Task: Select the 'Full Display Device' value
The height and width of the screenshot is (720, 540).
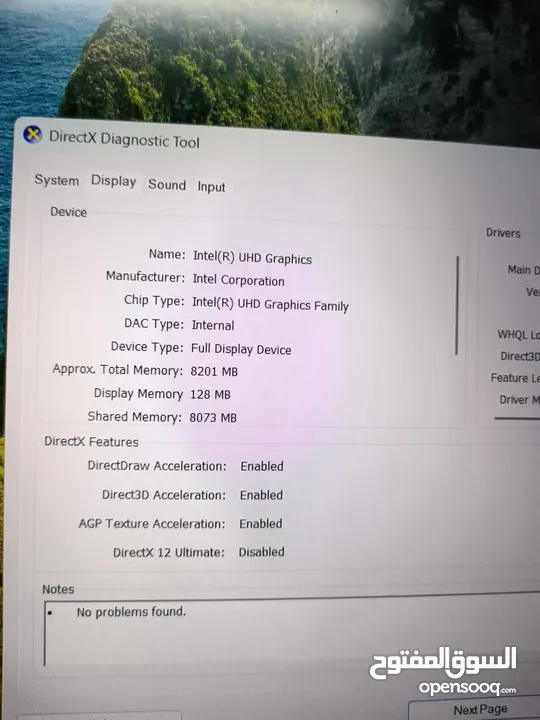Action: click(241, 349)
